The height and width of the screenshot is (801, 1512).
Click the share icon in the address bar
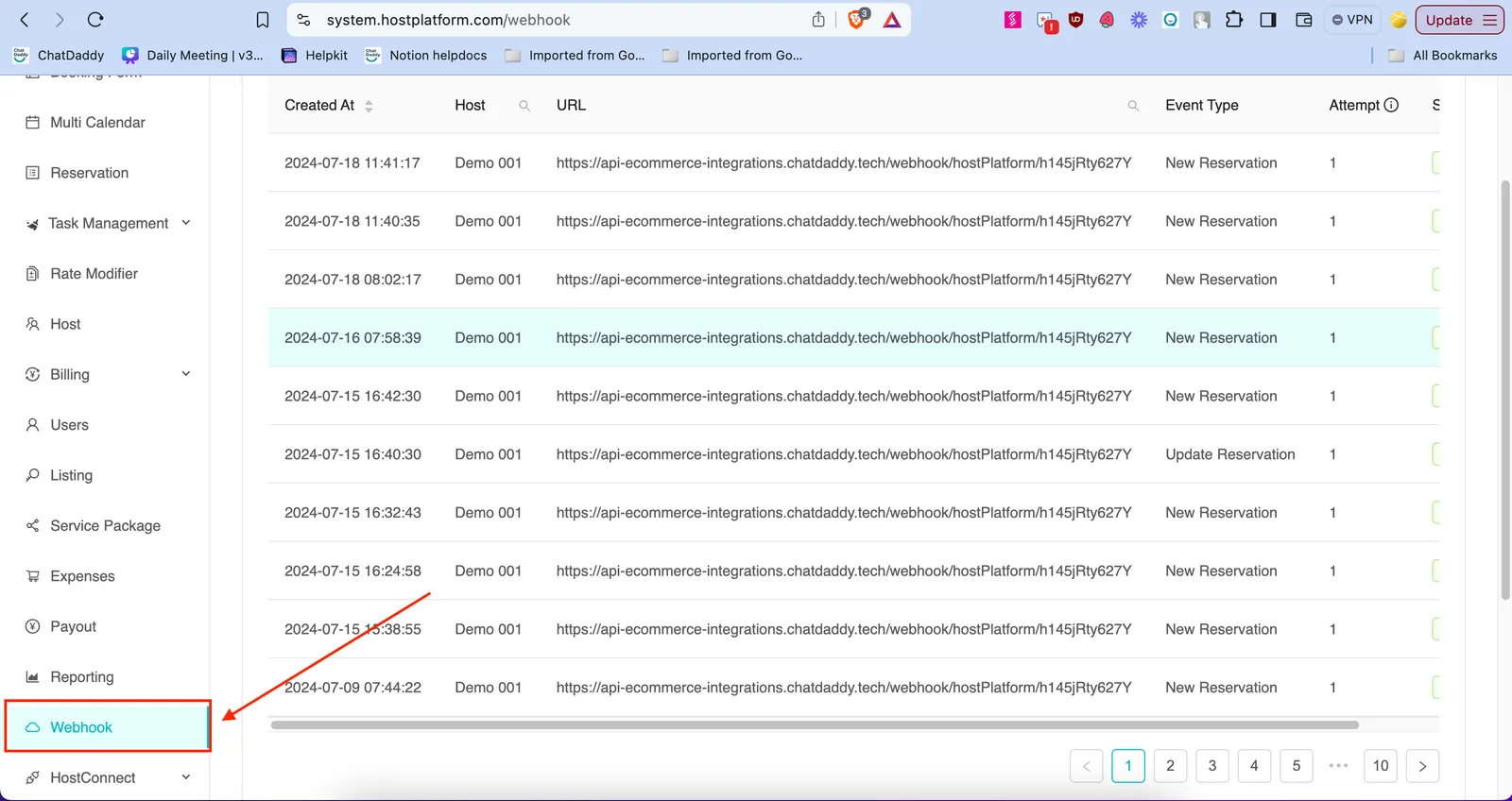click(818, 20)
